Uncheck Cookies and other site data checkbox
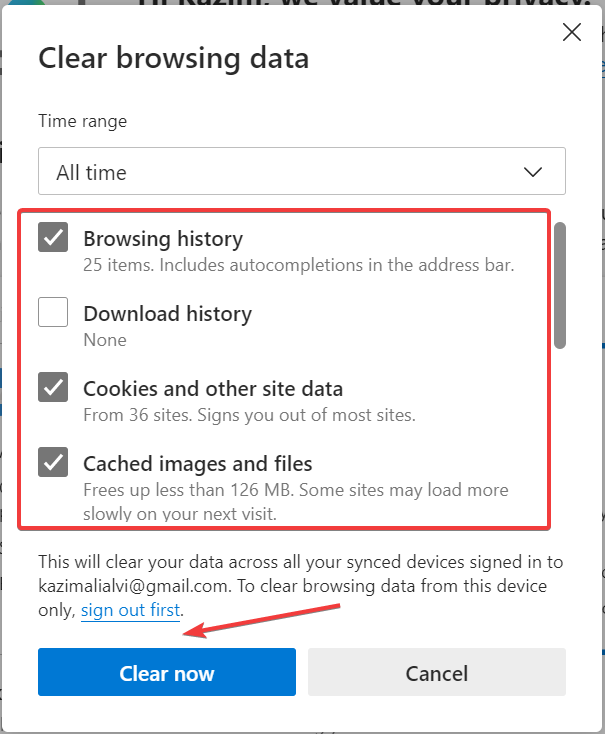The height and width of the screenshot is (734, 605). click(53, 387)
